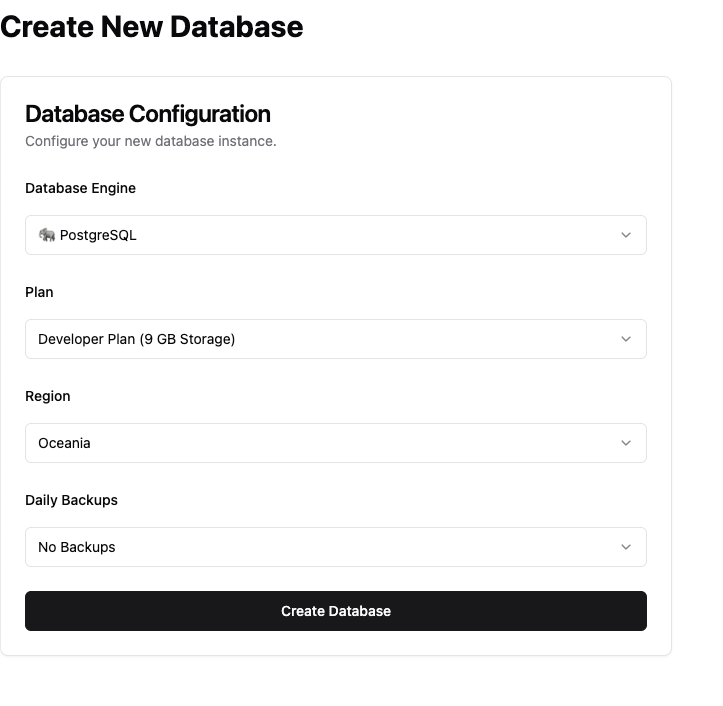Click the chevron arrow in Daily Backups field

[626, 547]
